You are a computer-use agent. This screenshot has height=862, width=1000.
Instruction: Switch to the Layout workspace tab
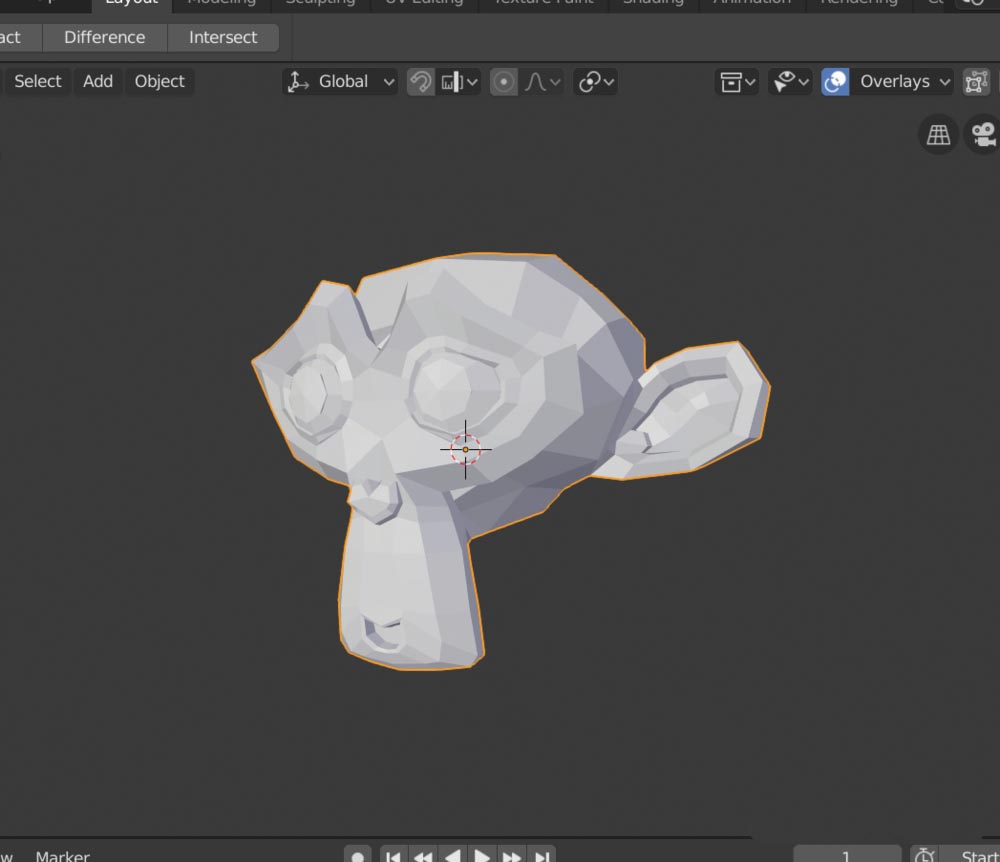pos(129,4)
